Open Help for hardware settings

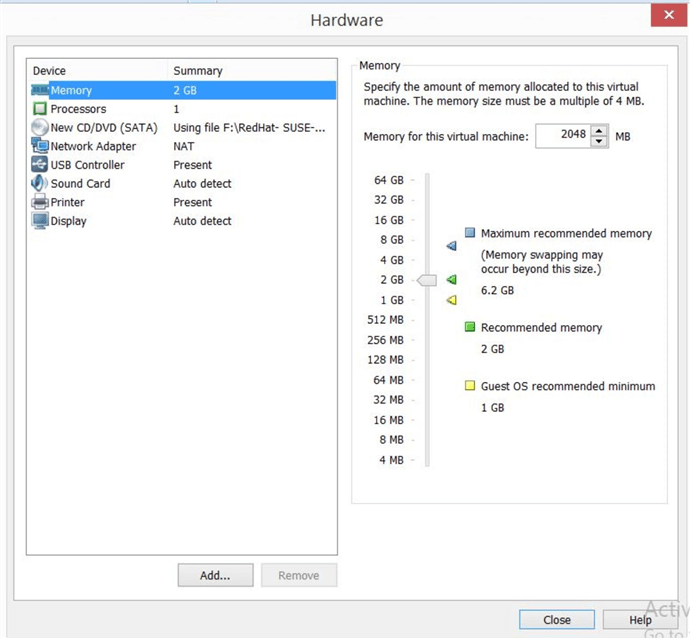tap(640, 620)
